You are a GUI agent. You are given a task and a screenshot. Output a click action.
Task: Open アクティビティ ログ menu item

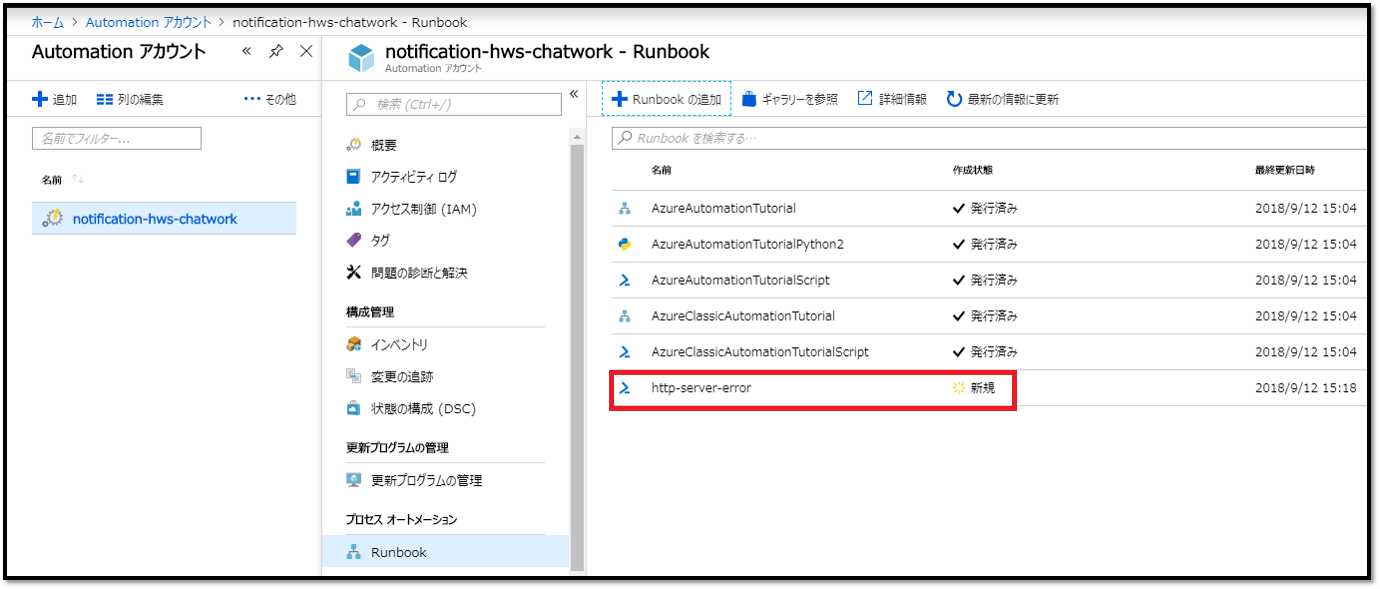(x=414, y=177)
